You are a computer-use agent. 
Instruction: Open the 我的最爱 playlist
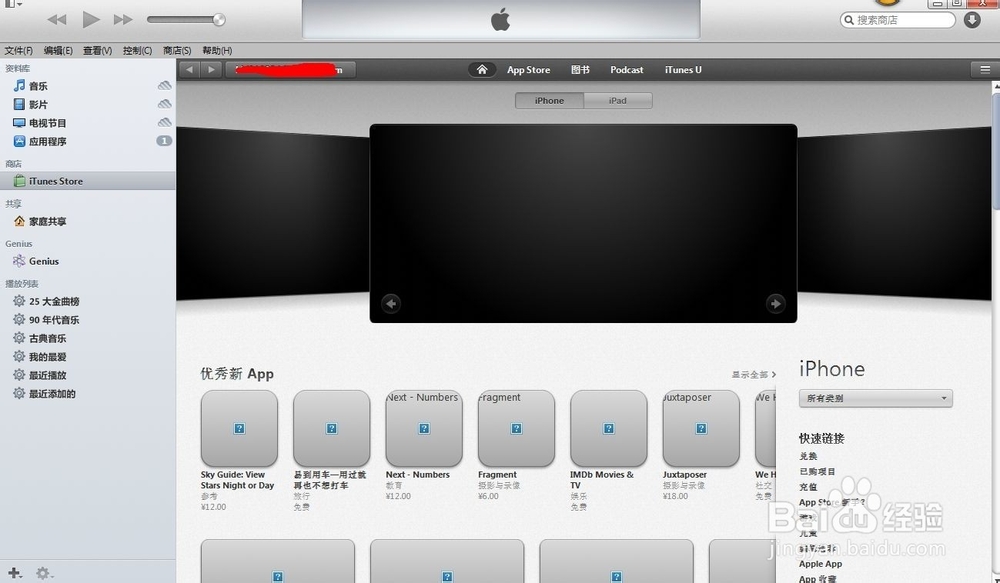pyautogui.click(x=47, y=357)
